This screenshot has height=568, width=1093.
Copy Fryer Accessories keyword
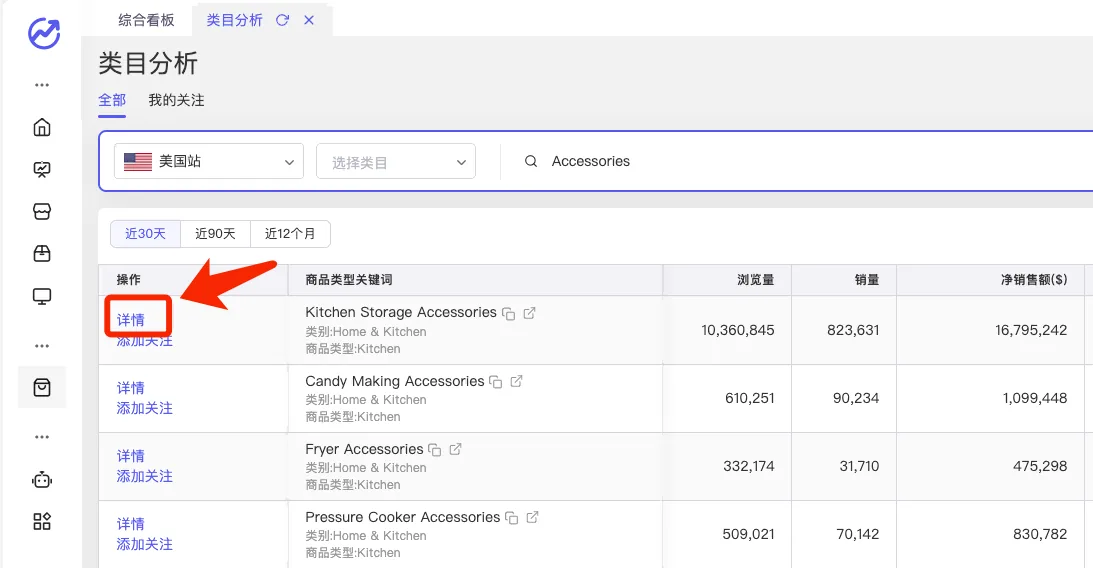(x=435, y=450)
